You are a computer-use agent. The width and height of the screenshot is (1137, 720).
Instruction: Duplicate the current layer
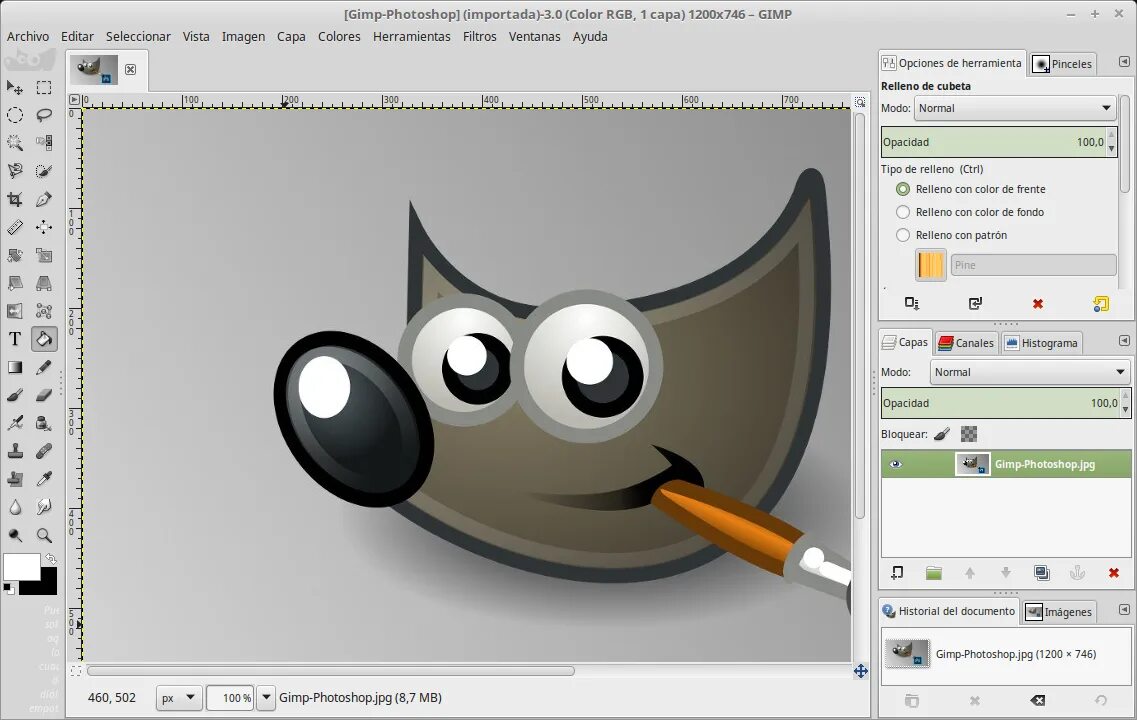click(1042, 573)
